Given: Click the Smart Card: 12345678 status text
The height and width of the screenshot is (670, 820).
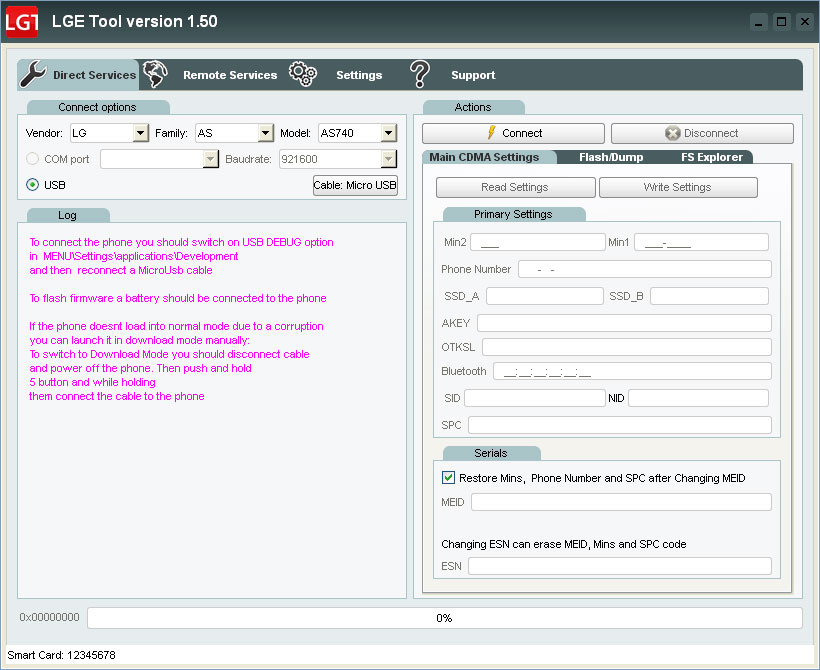Looking at the screenshot, I should [x=61, y=655].
